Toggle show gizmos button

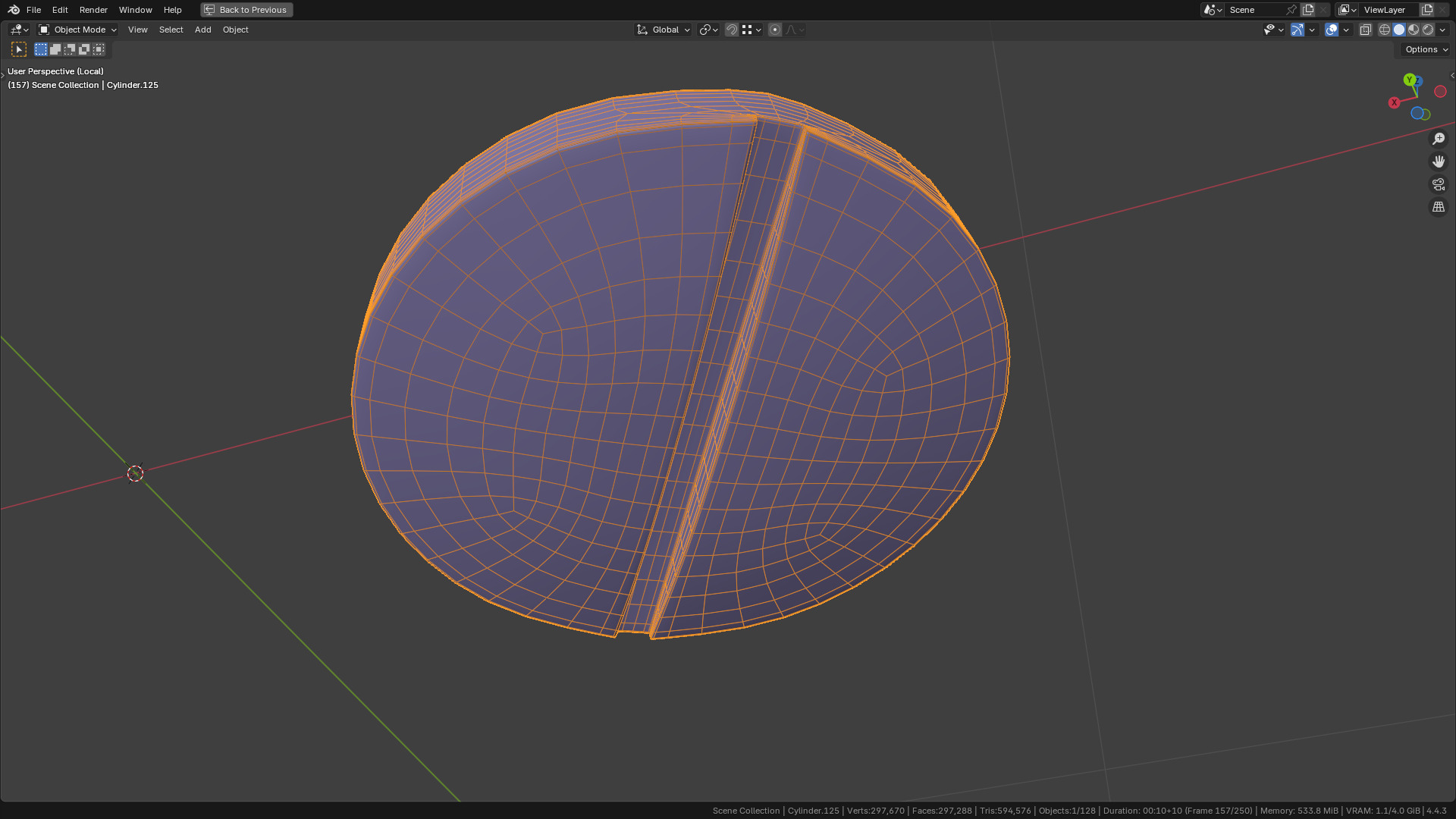coord(1298,30)
